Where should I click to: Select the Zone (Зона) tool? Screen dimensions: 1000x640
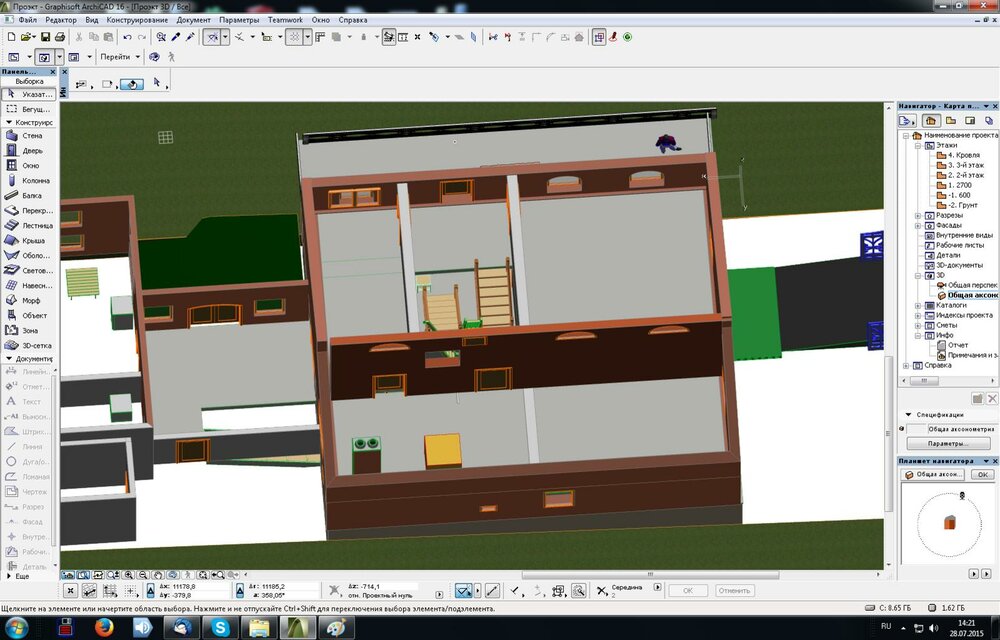pyautogui.click(x=28, y=330)
